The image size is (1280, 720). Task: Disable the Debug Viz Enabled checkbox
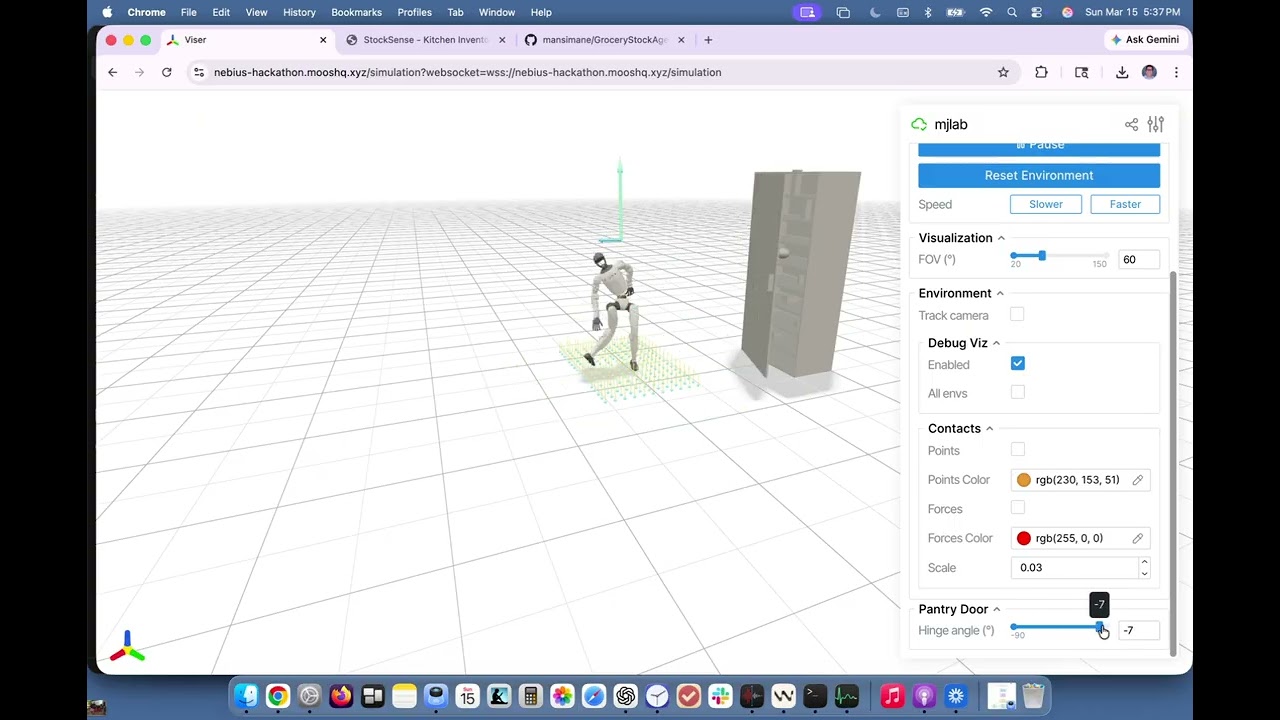(x=1017, y=364)
